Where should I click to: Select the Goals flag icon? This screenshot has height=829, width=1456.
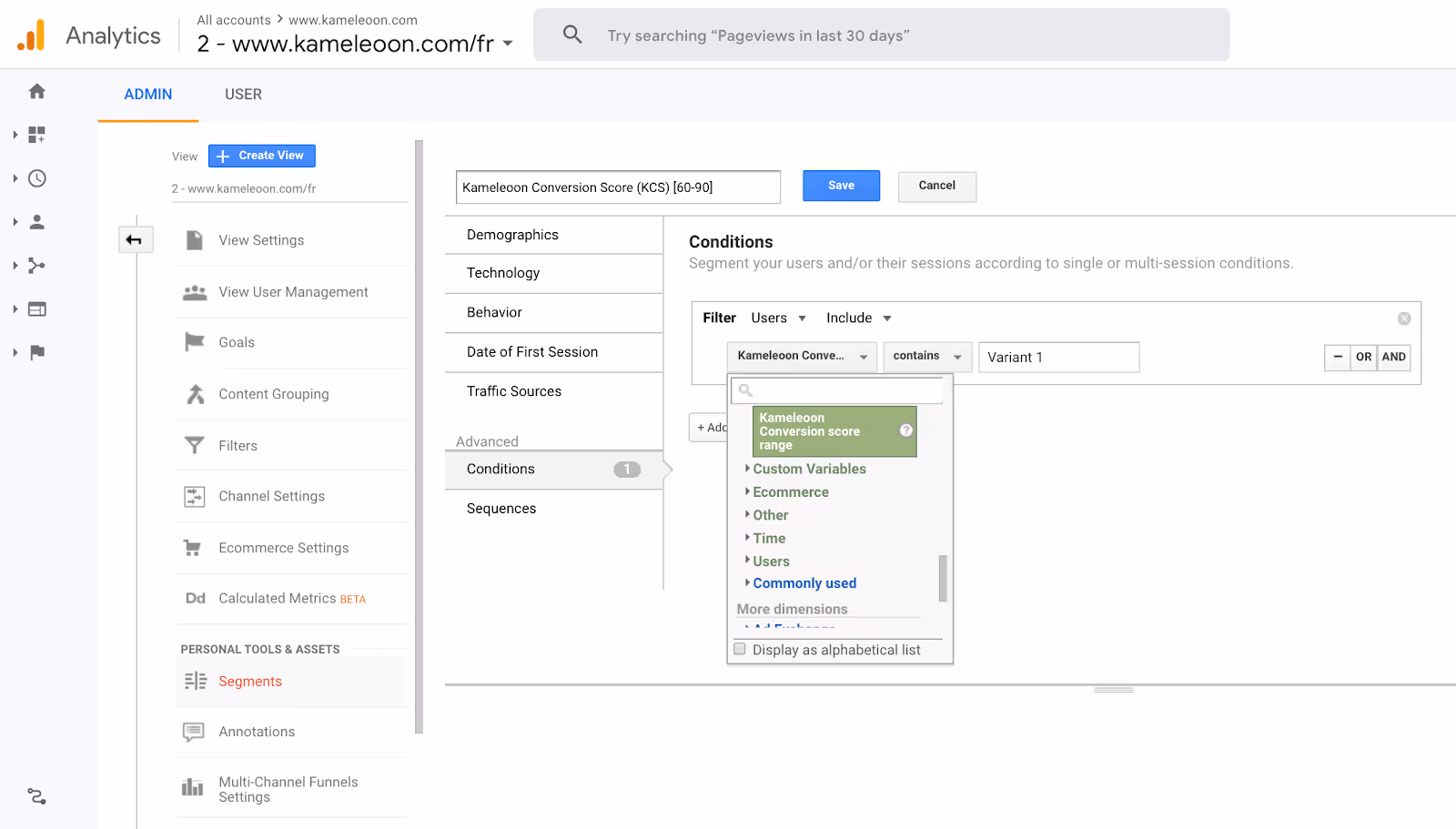pos(194,341)
